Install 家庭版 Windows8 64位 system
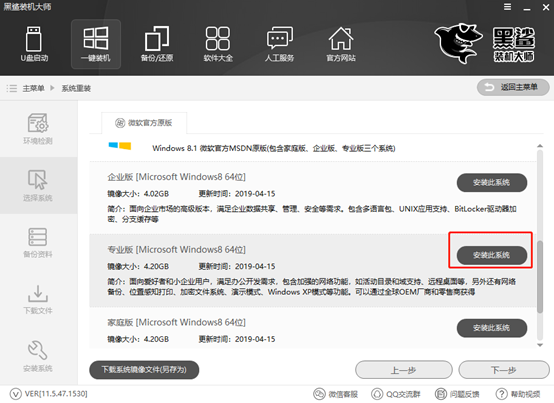This screenshot has width=554, height=403. tap(492, 328)
